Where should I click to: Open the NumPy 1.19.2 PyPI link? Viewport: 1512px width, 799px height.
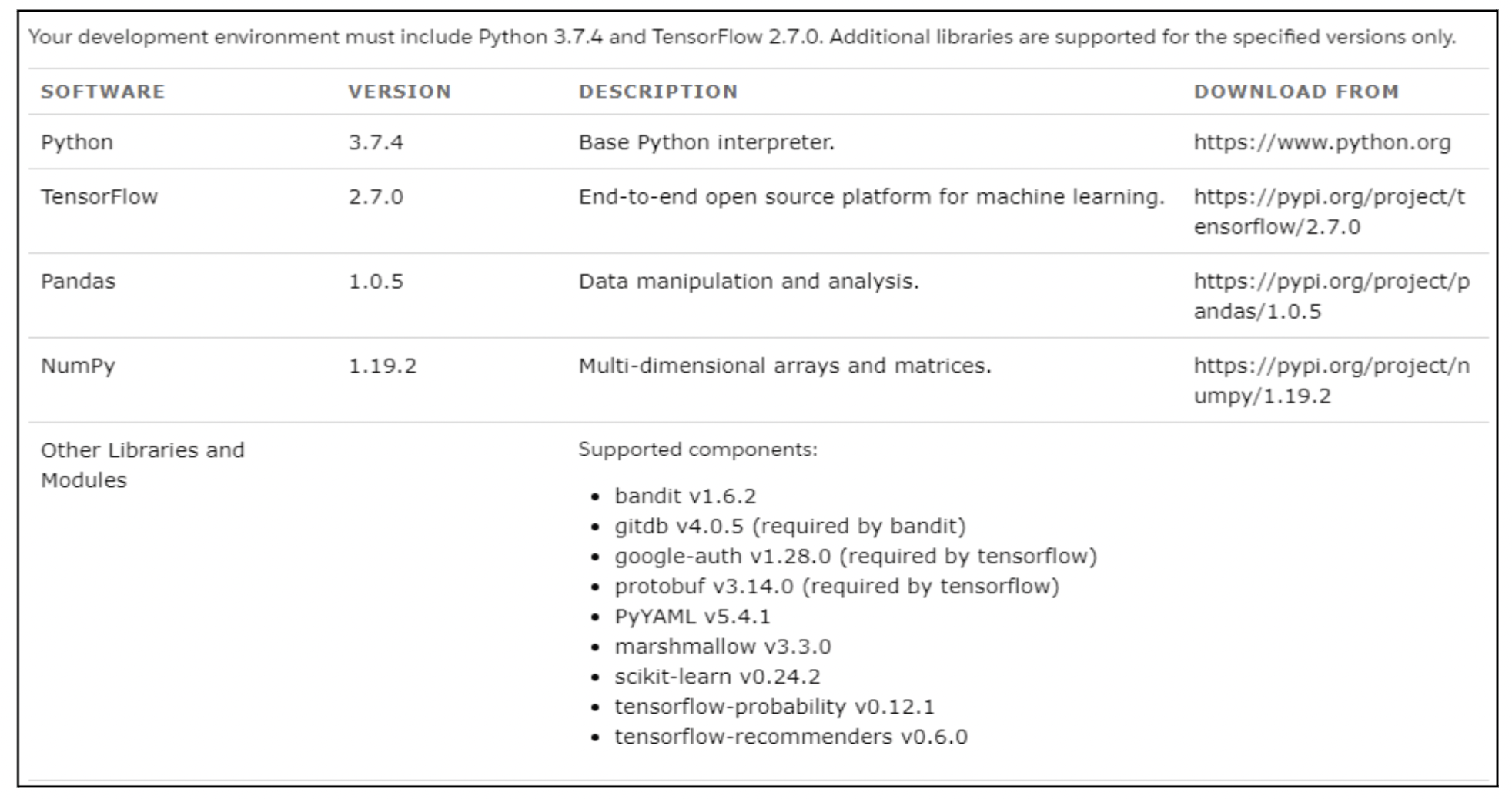[x=1331, y=380]
